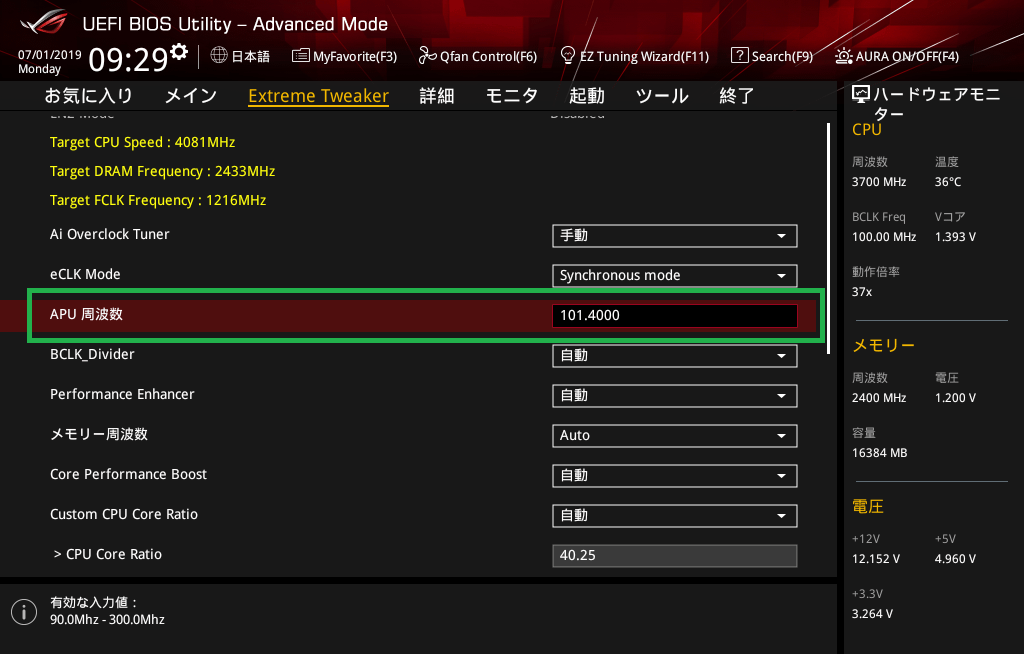Go to the 終了 tab
The width and height of the screenshot is (1024, 654).
coord(737,96)
